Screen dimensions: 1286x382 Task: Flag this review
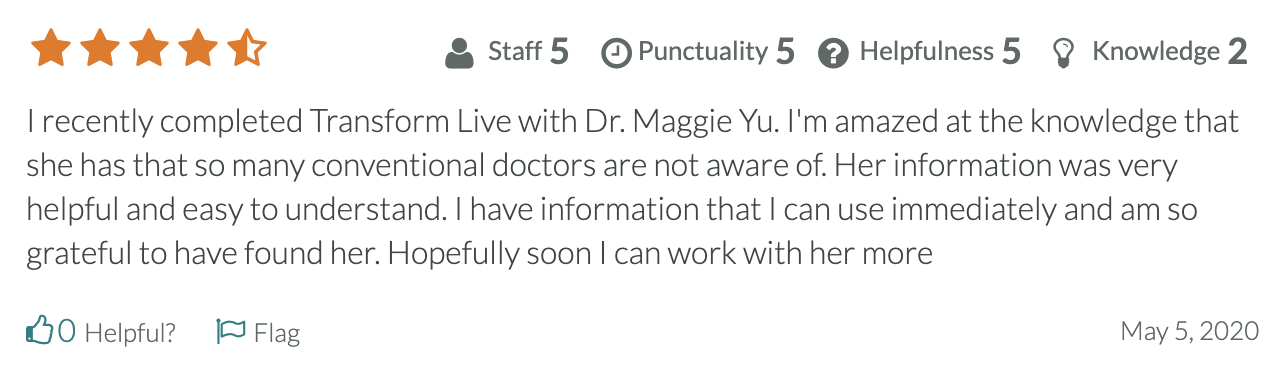pyautogui.click(x=258, y=331)
